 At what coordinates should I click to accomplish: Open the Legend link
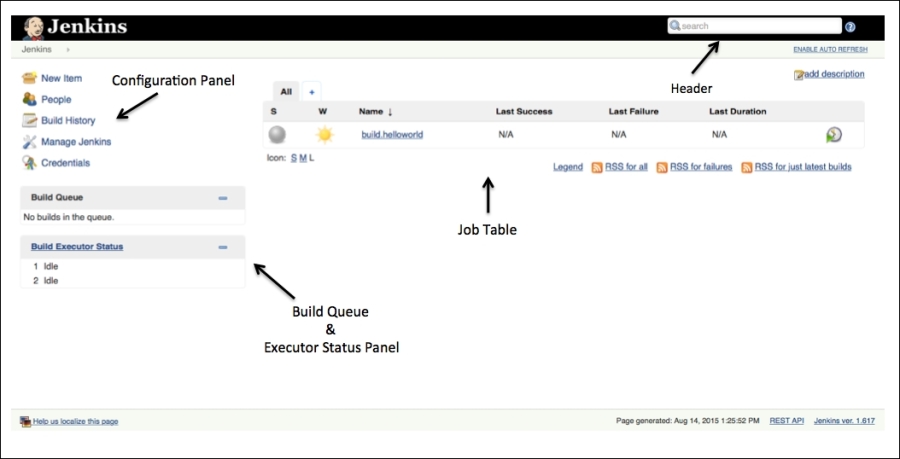(568, 167)
